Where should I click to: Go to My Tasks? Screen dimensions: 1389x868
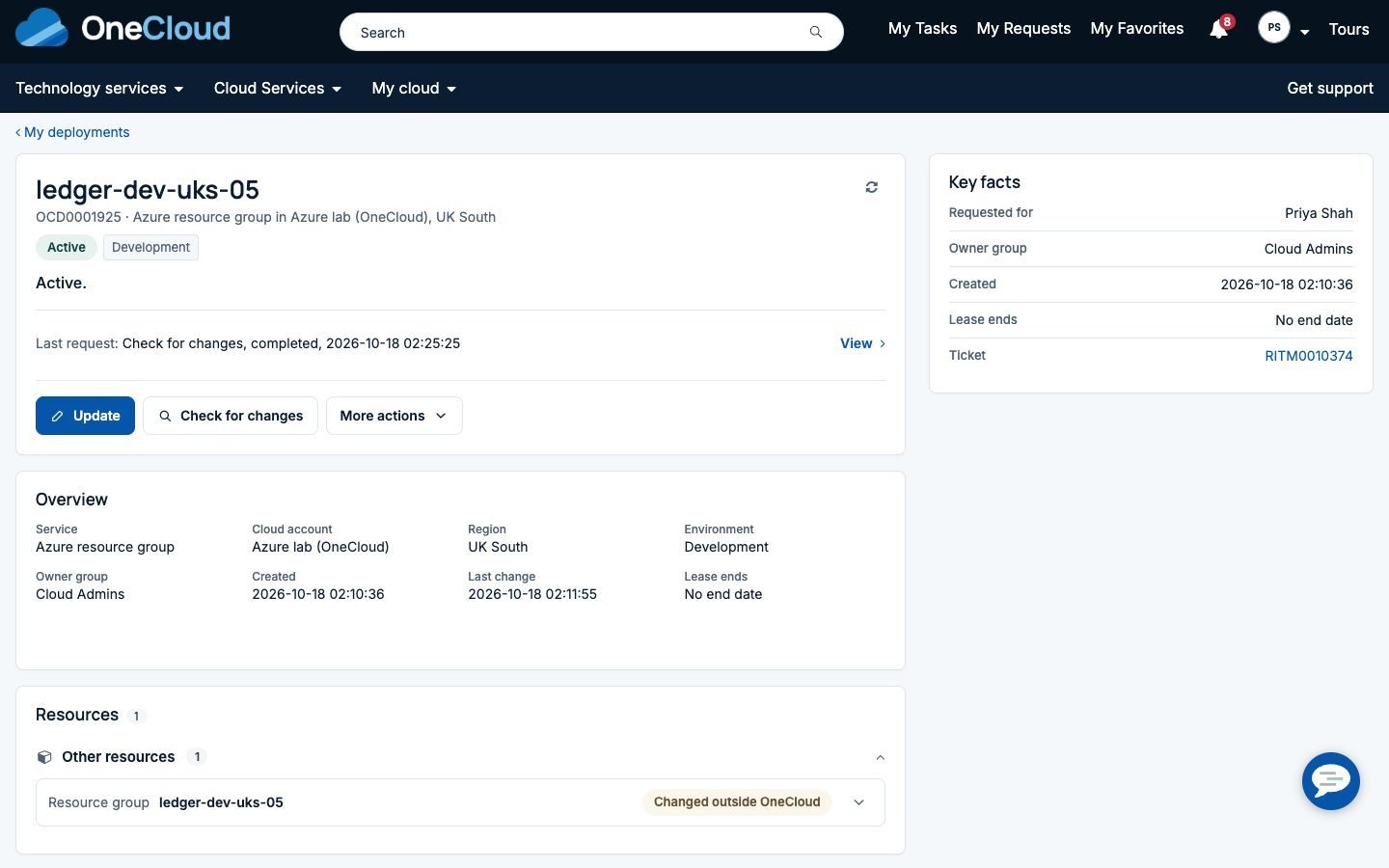(x=922, y=29)
